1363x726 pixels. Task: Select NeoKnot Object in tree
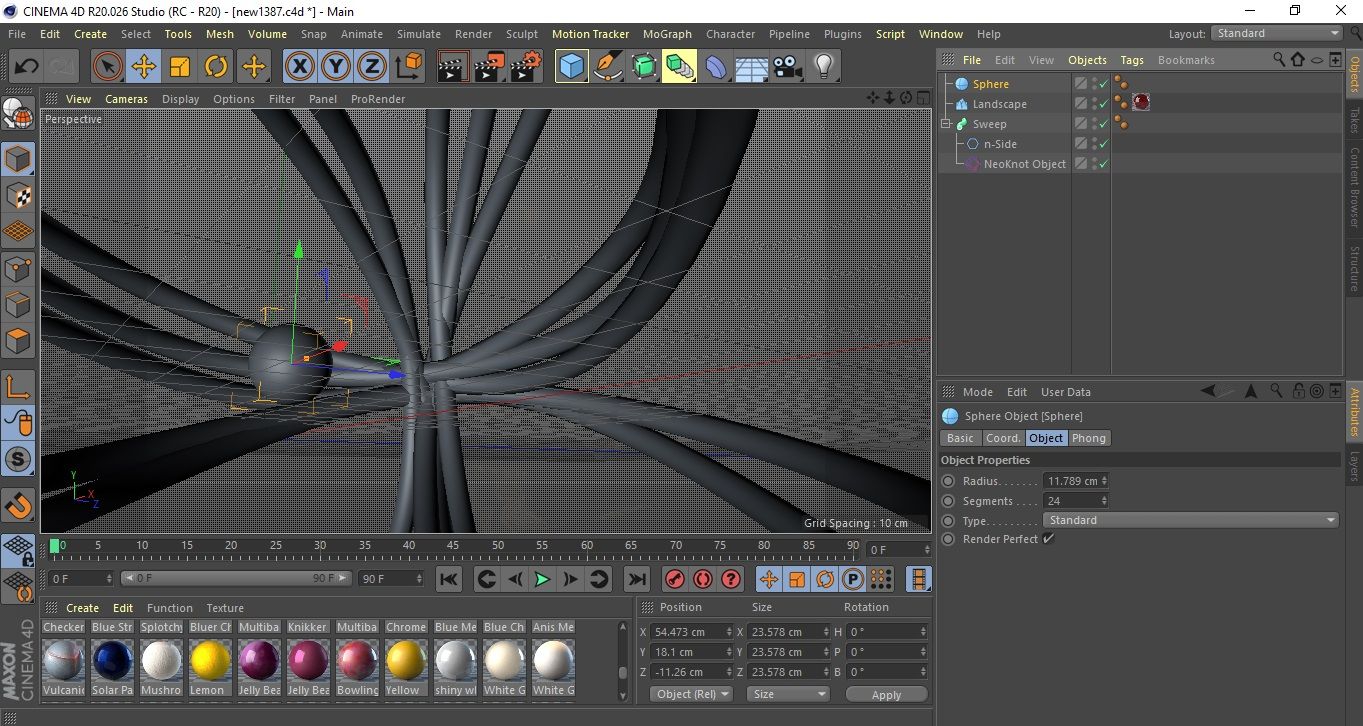1024,164
